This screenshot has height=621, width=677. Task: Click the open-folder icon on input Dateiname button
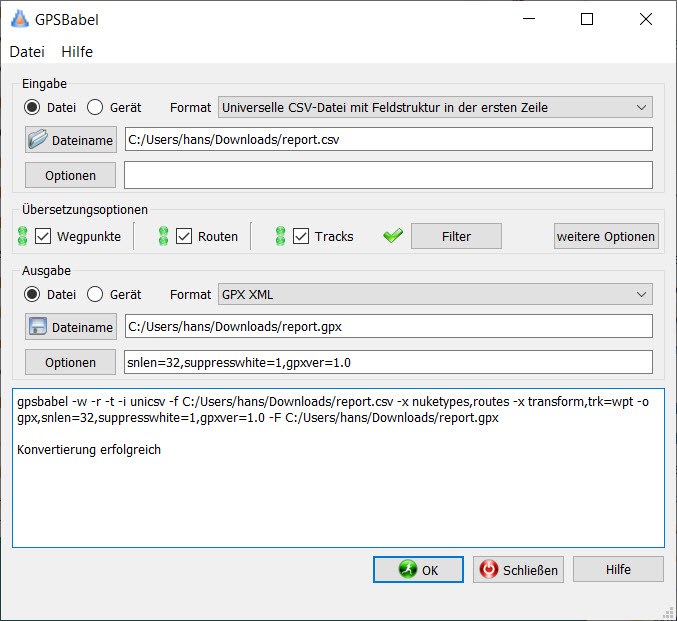click(38, 139)
